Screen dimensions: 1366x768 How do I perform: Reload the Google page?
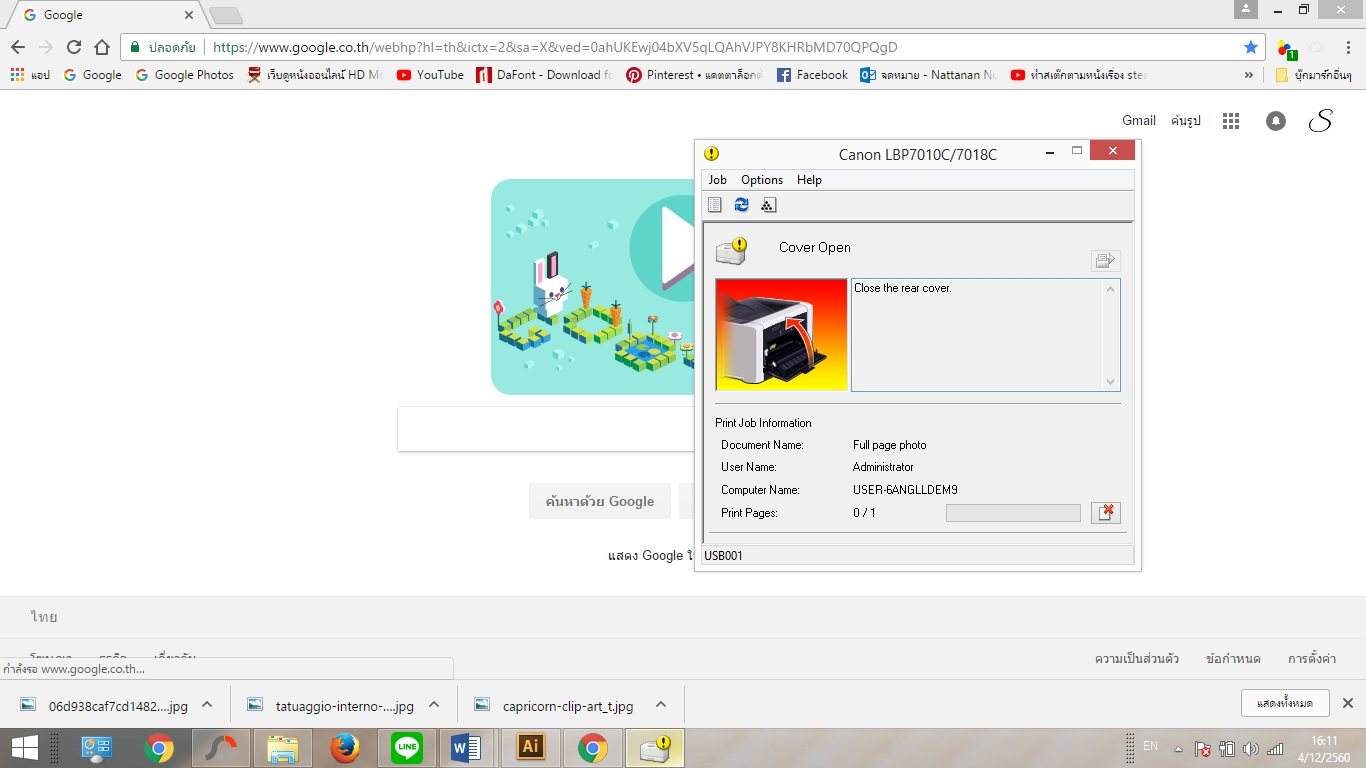point(74,47)
